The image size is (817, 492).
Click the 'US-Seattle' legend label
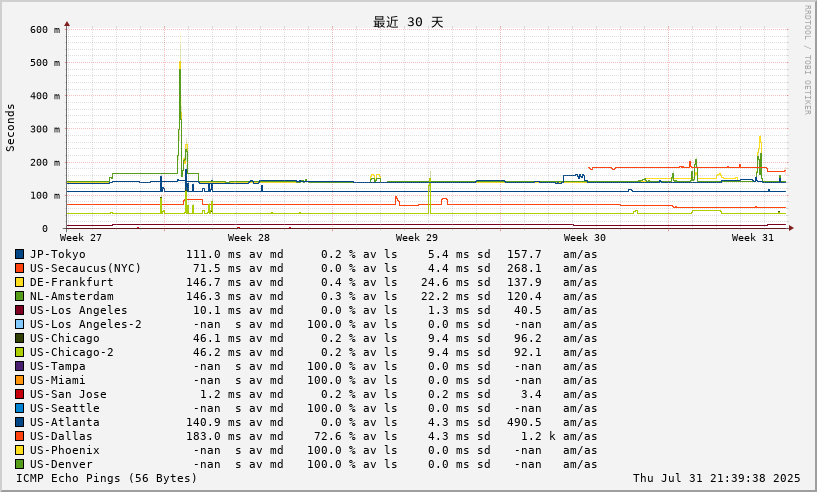(65, 409)
